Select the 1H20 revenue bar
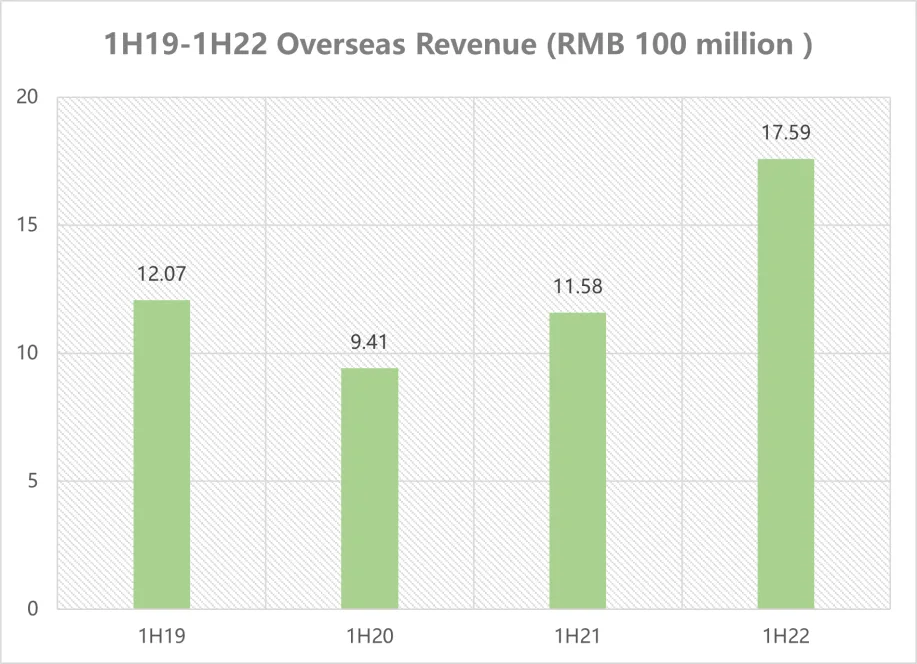Viewport: 917px width, 664px height. tap(369, 485)
